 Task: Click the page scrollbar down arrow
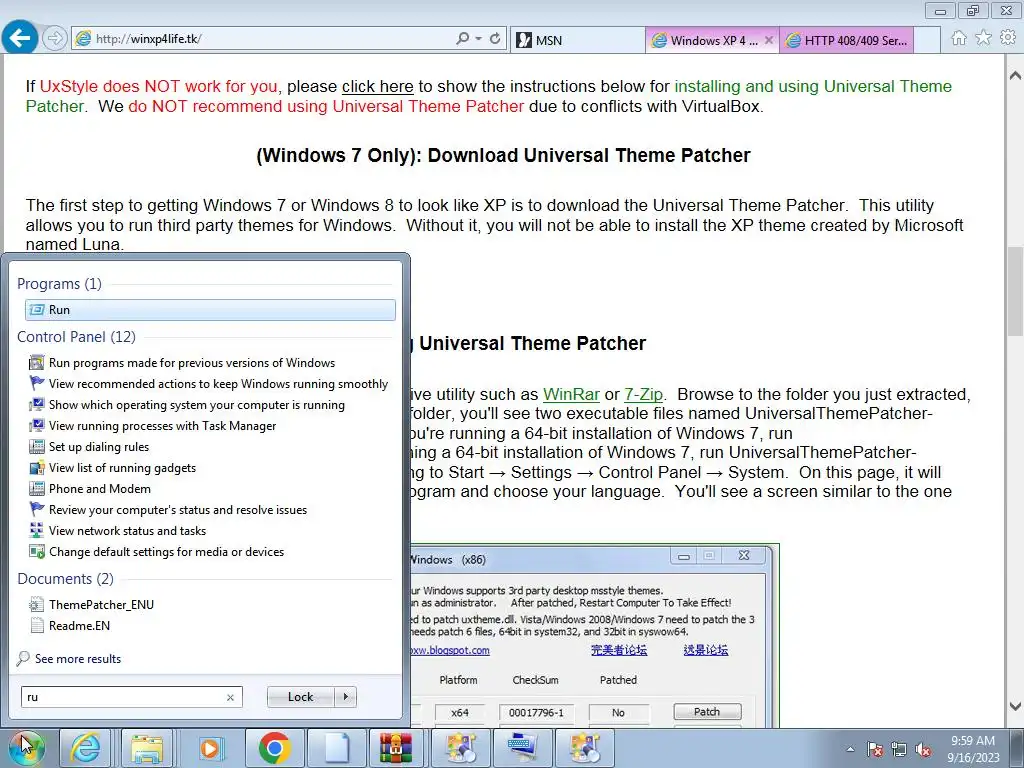[x=1016, y=706]
